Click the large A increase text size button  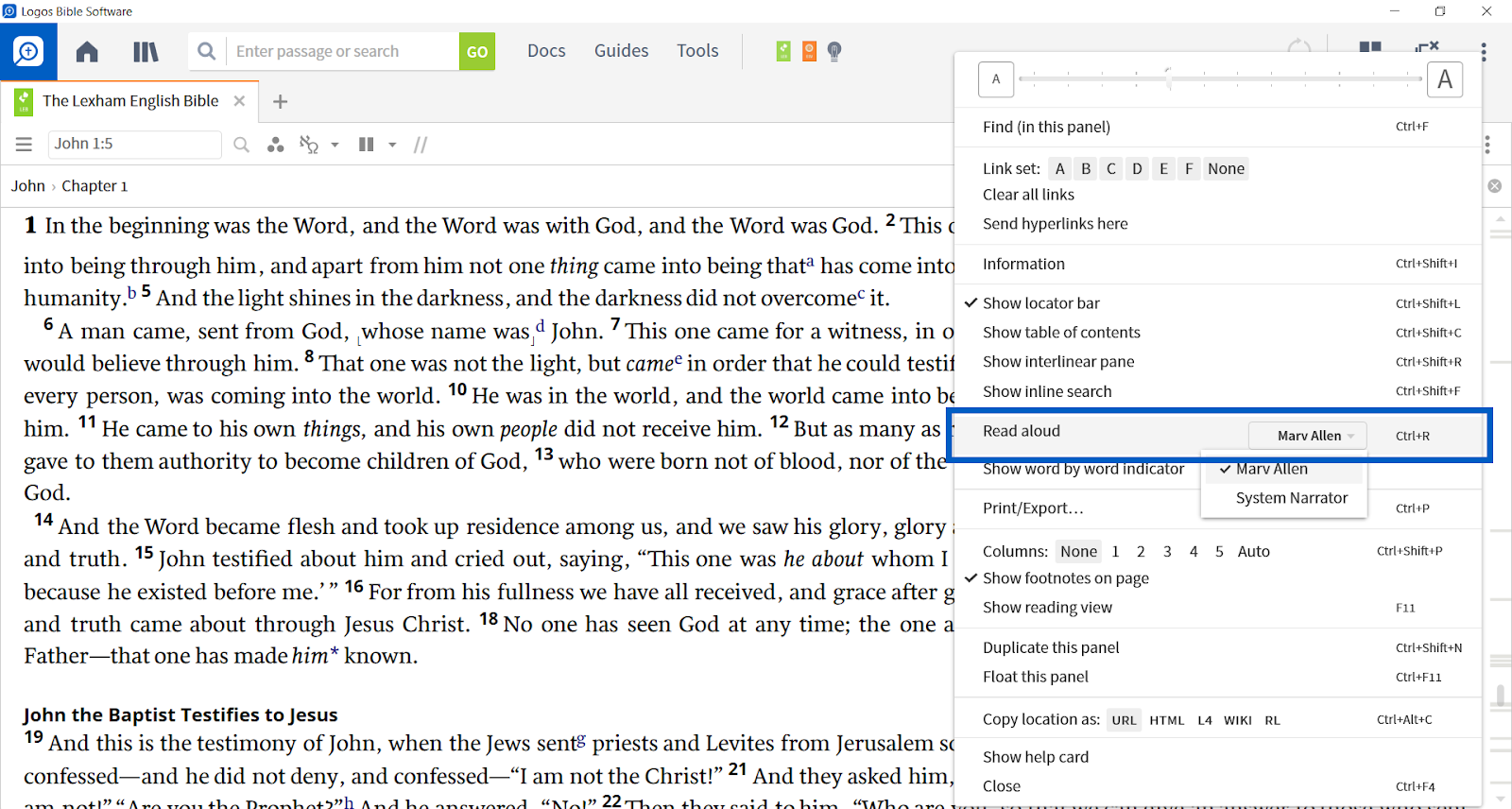point(1445,79)
